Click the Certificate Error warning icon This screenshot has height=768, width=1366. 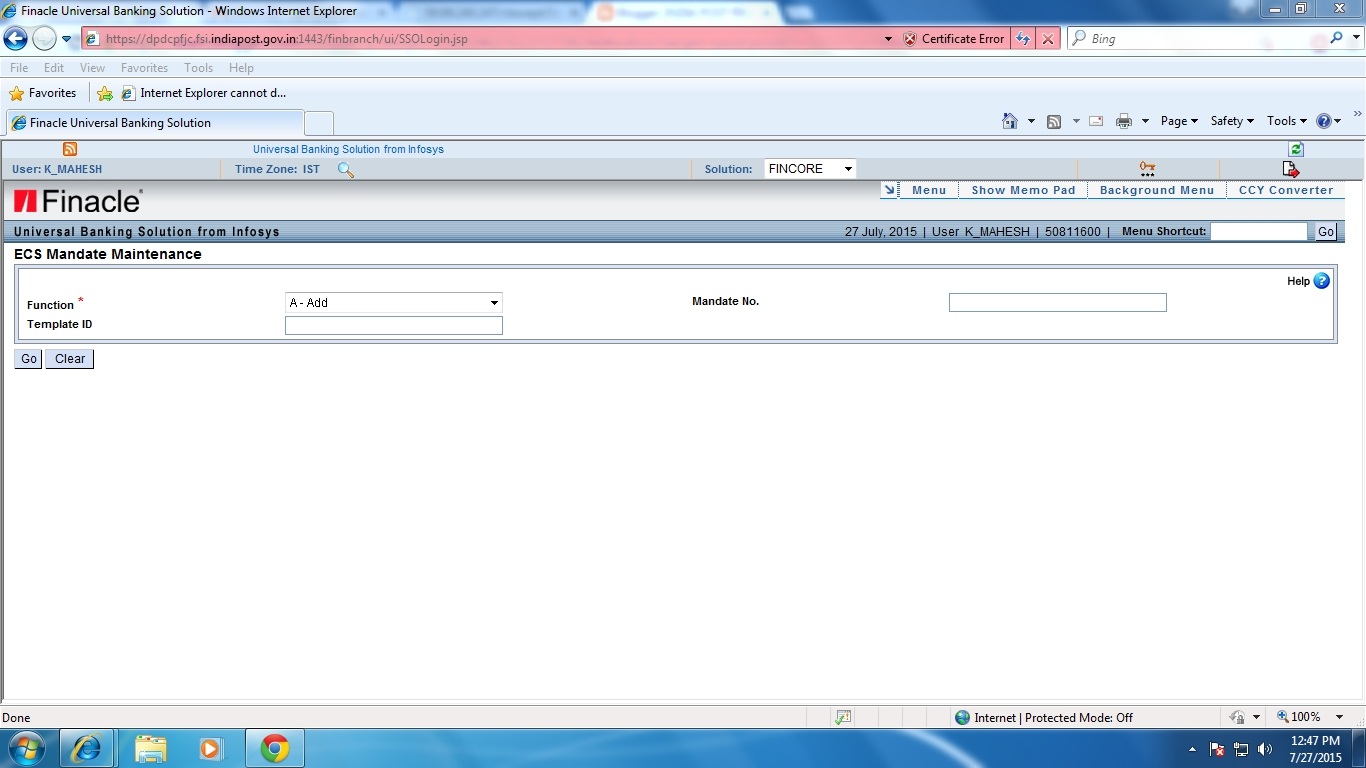pos(908,38)
